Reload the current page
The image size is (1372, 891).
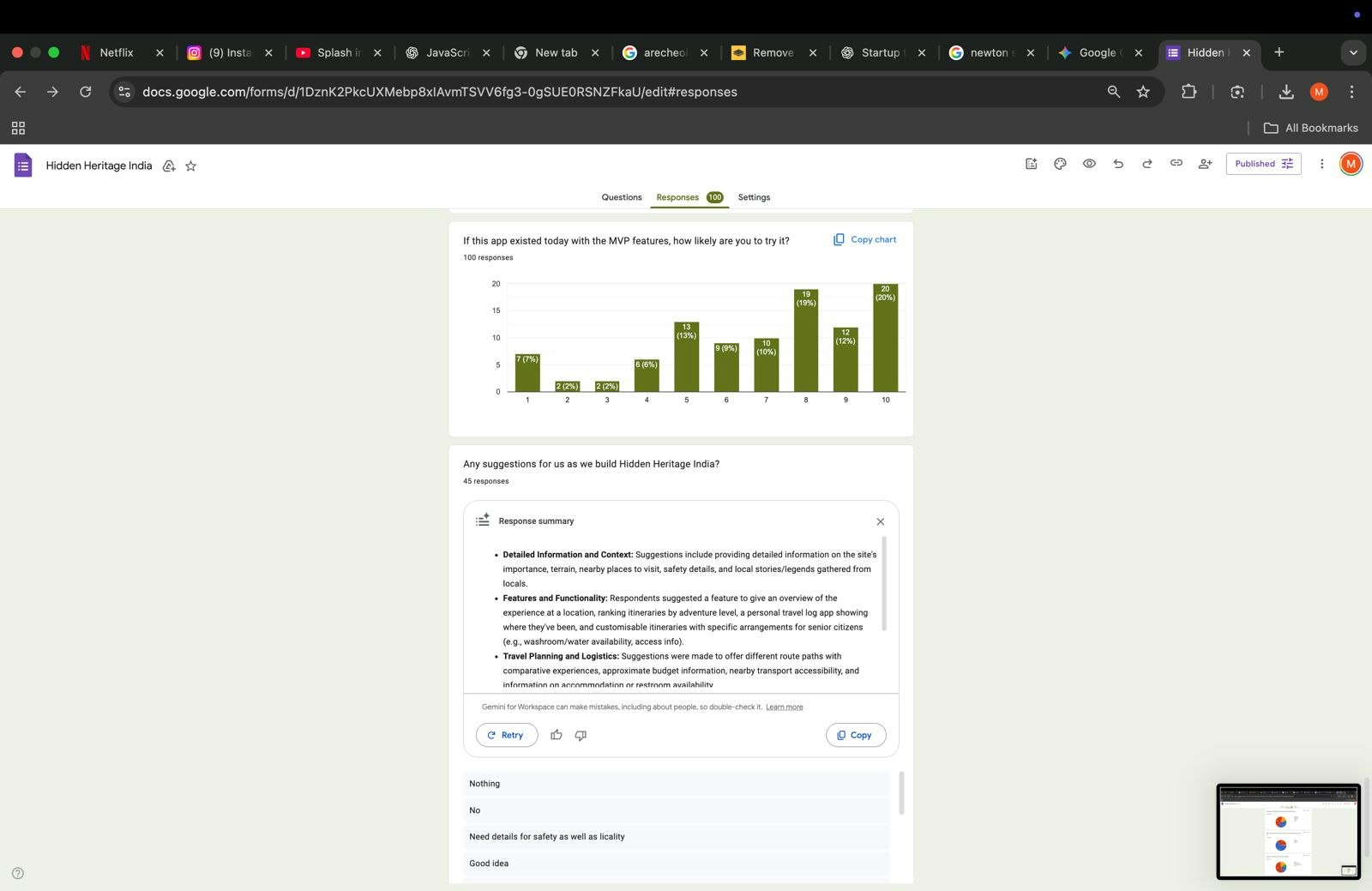click(x=85, y=92)
